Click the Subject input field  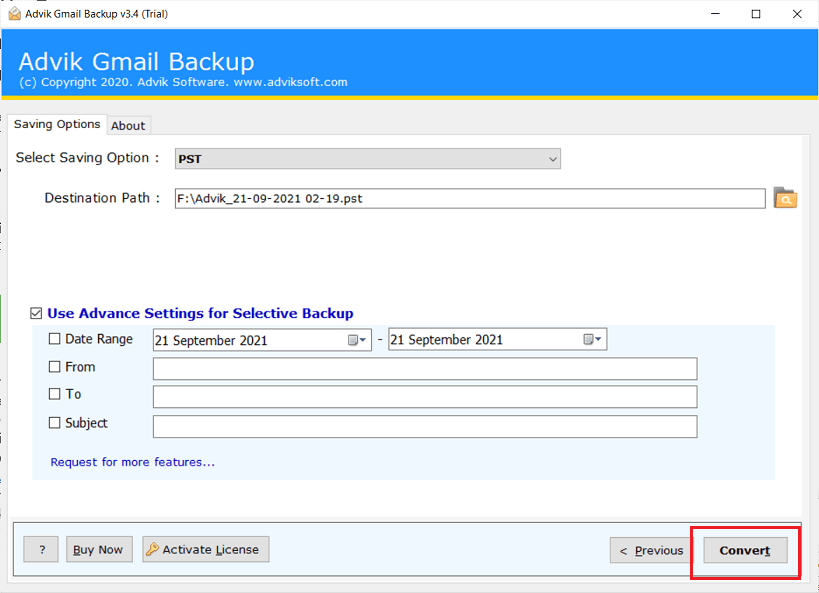(x=425, y=426)
